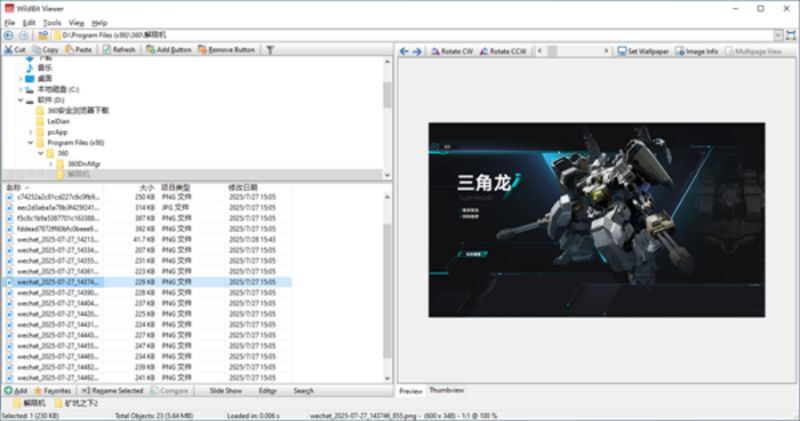Collapse the 软件 (D:) drive node
This screenshot has height=421, width=800.
[20, 100]
